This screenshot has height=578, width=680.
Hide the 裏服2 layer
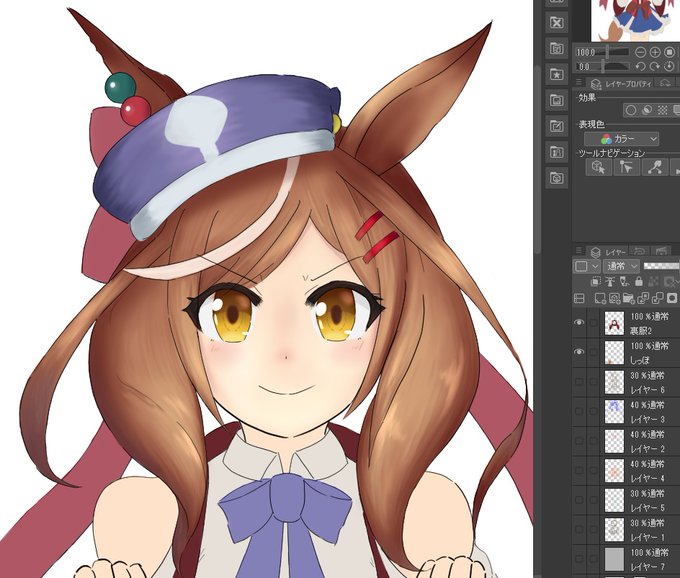[x=579, y=323]
